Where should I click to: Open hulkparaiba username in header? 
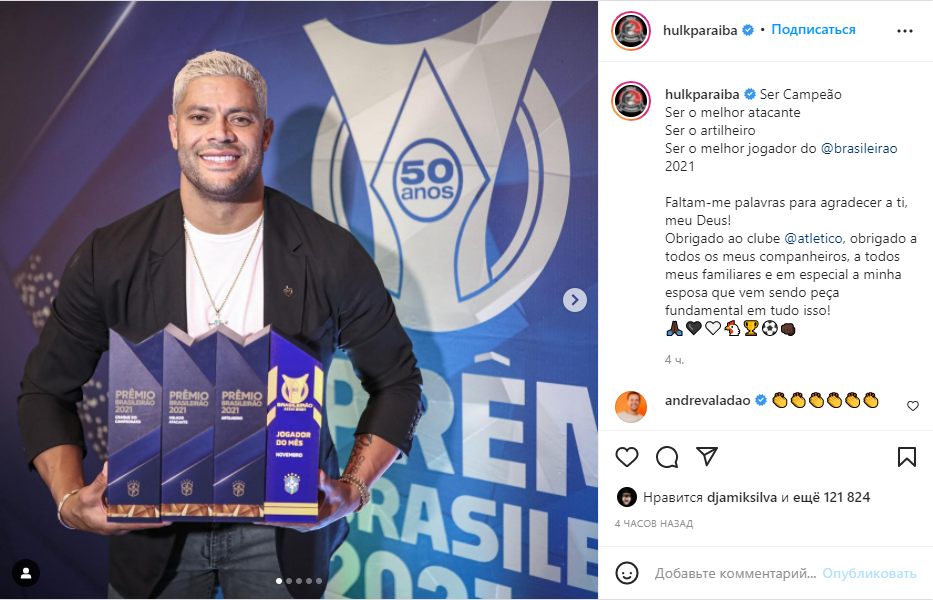[x=700, y=30]
